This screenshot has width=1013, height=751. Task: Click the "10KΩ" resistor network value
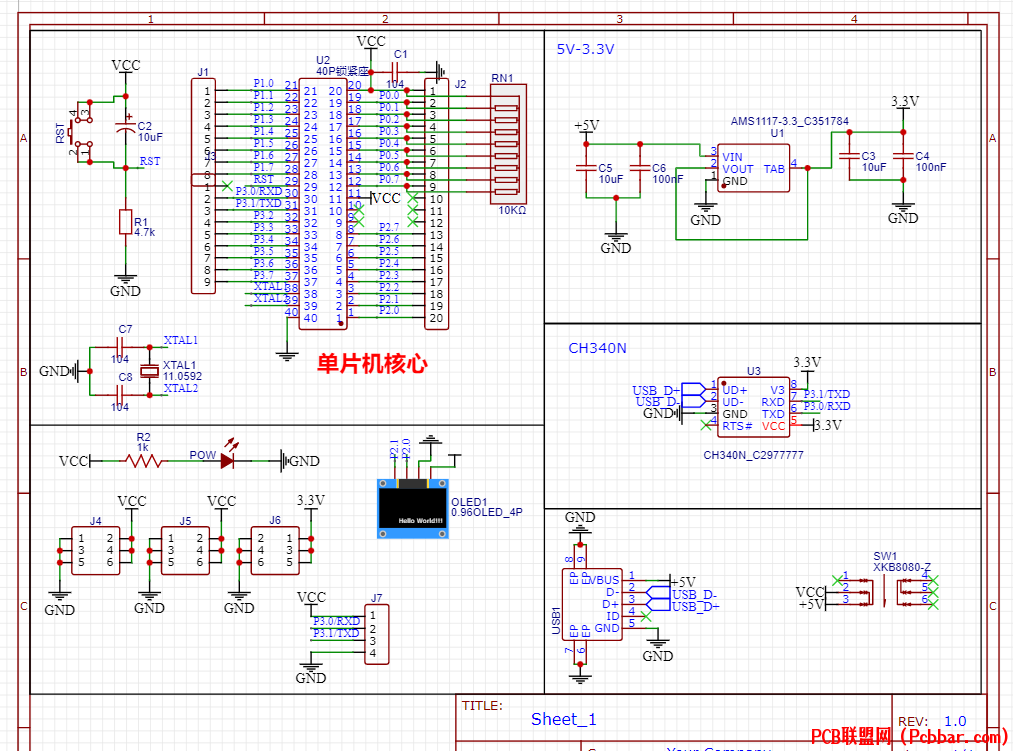512,210
